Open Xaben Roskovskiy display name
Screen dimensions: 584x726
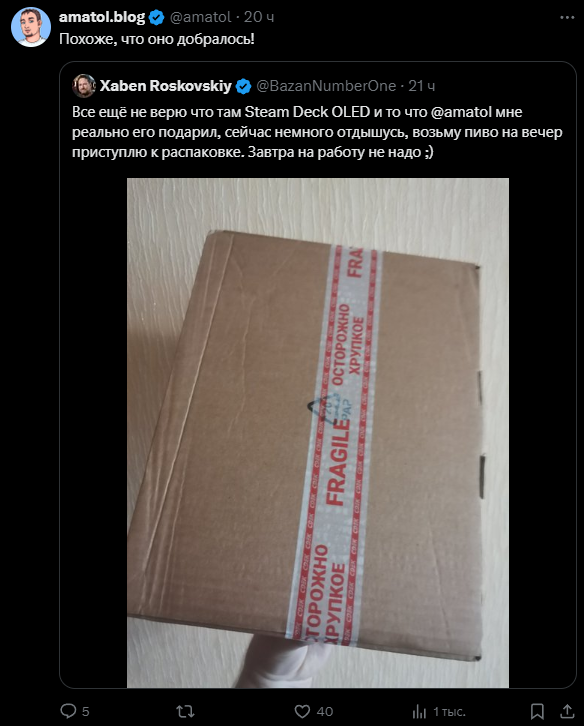click(x=165, y=86)
